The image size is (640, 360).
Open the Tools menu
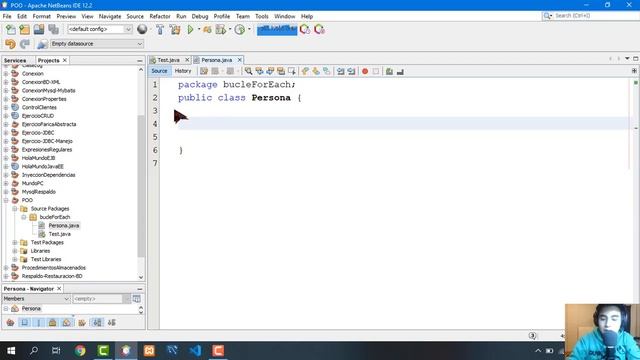click(262, 16)
